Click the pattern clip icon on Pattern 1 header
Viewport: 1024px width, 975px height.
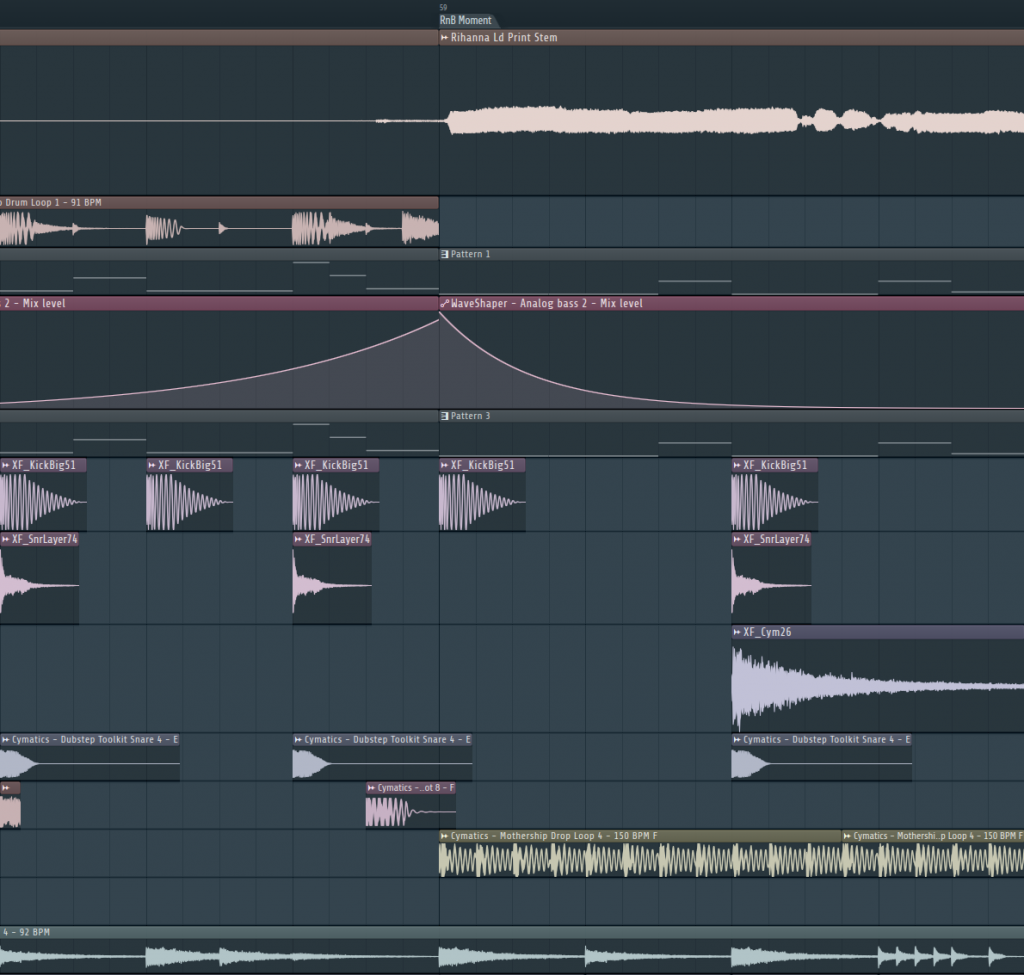point(443,254)
